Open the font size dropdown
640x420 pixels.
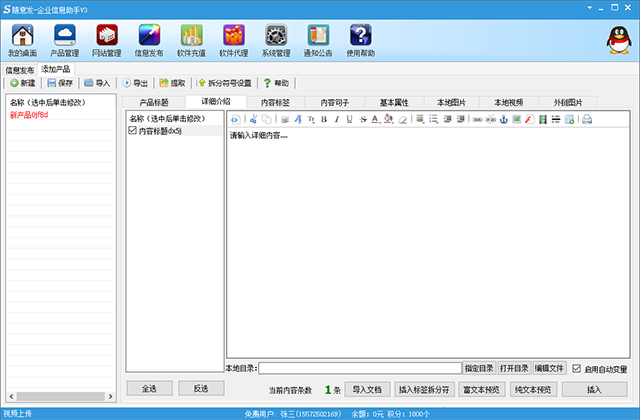pos(311,119)
